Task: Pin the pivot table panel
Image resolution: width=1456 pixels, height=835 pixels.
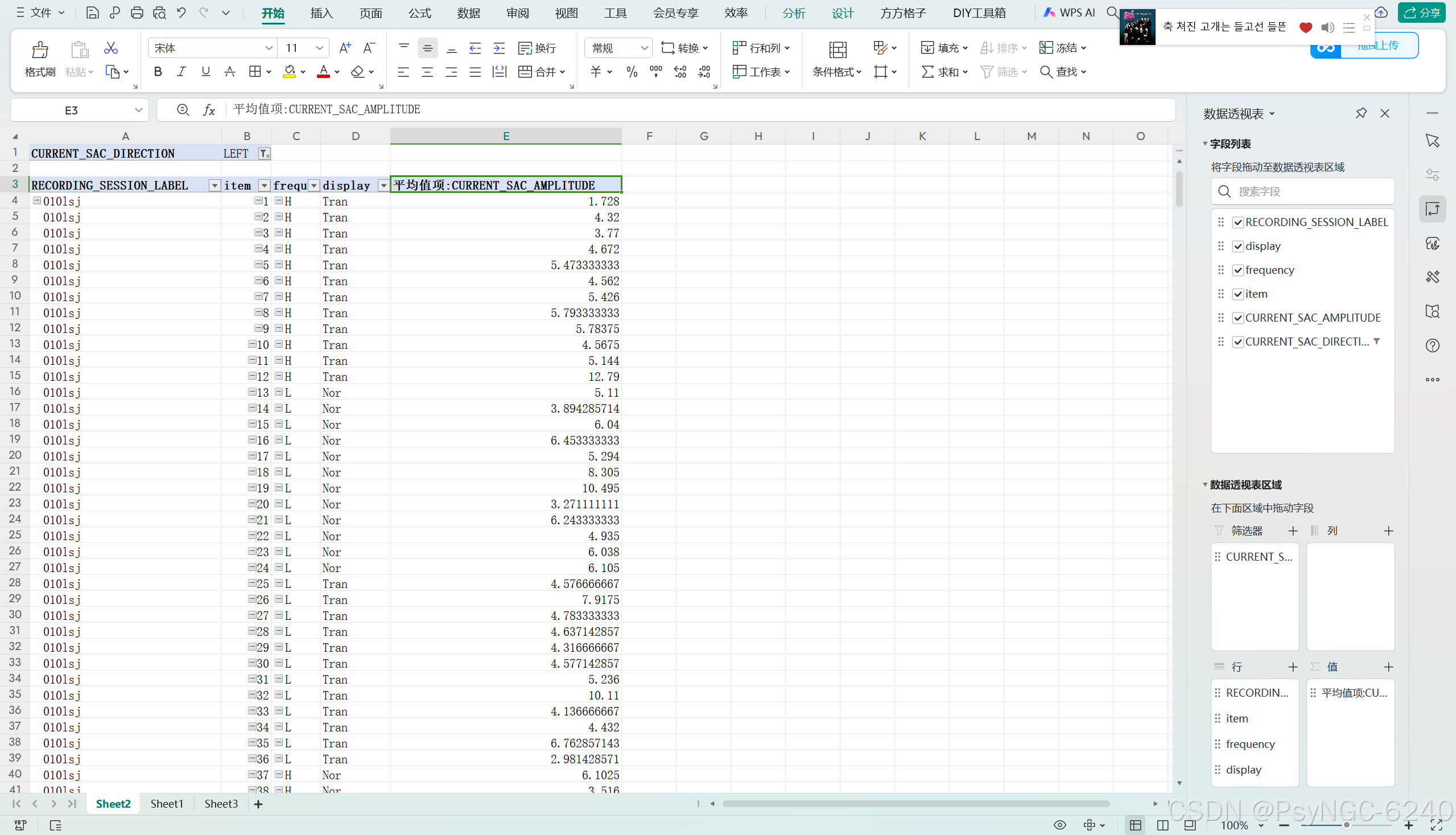Action: (1361, 113)
